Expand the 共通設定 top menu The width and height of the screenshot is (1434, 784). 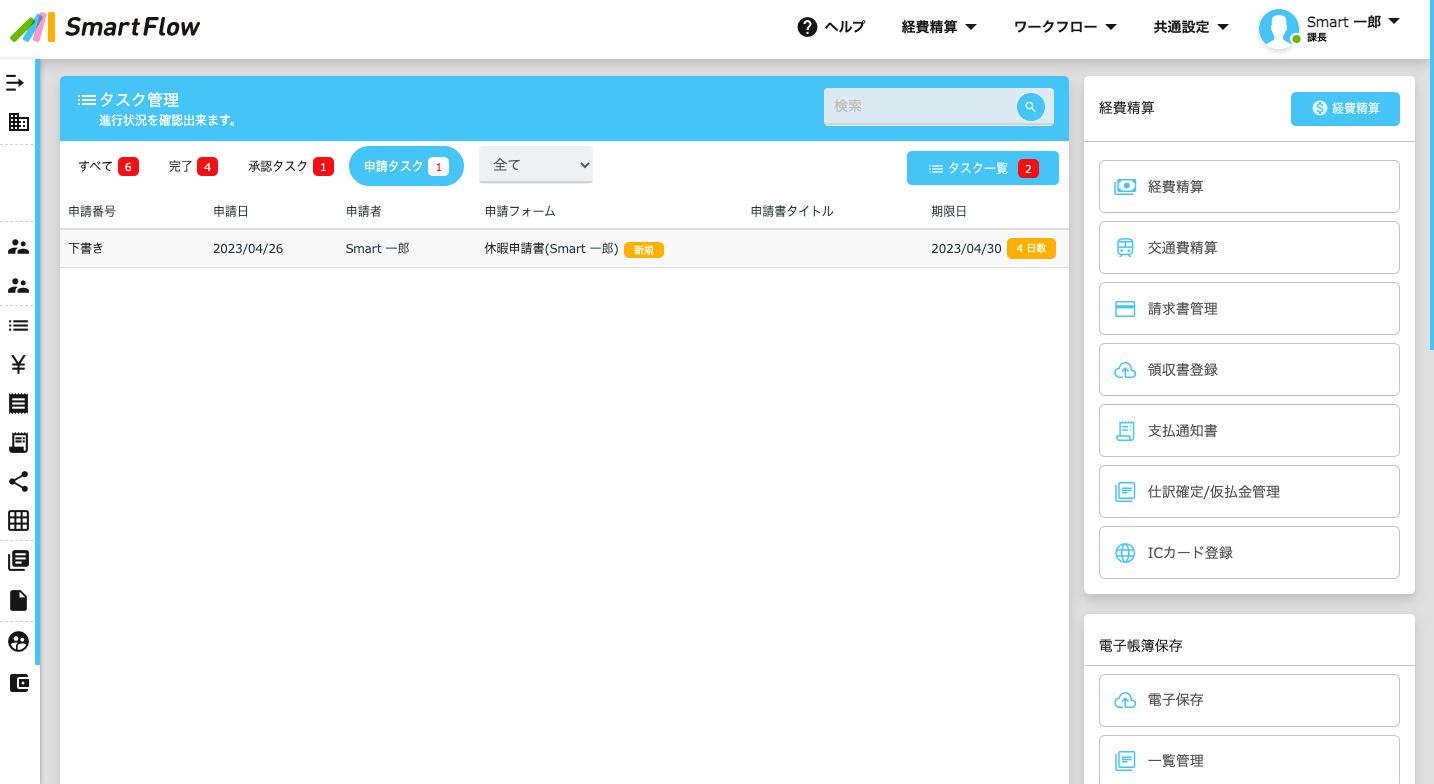pos(1191,27)
